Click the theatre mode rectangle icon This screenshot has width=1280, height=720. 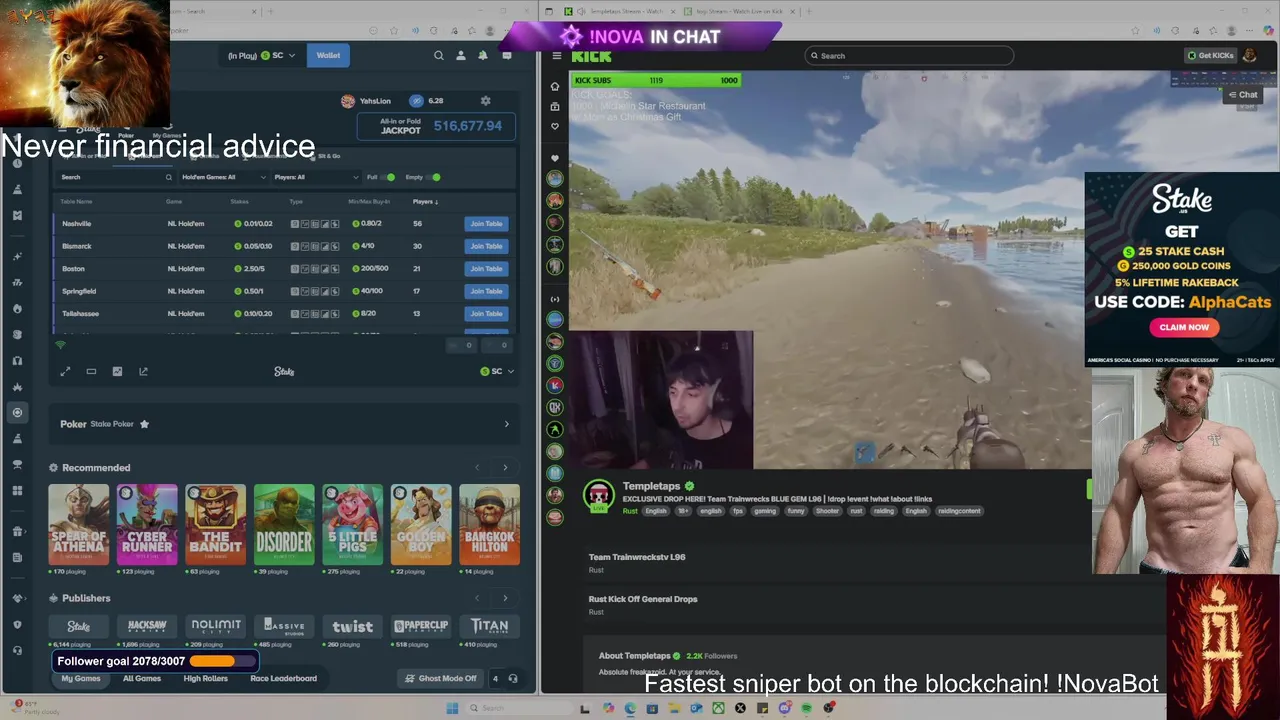tap(91, 371)
